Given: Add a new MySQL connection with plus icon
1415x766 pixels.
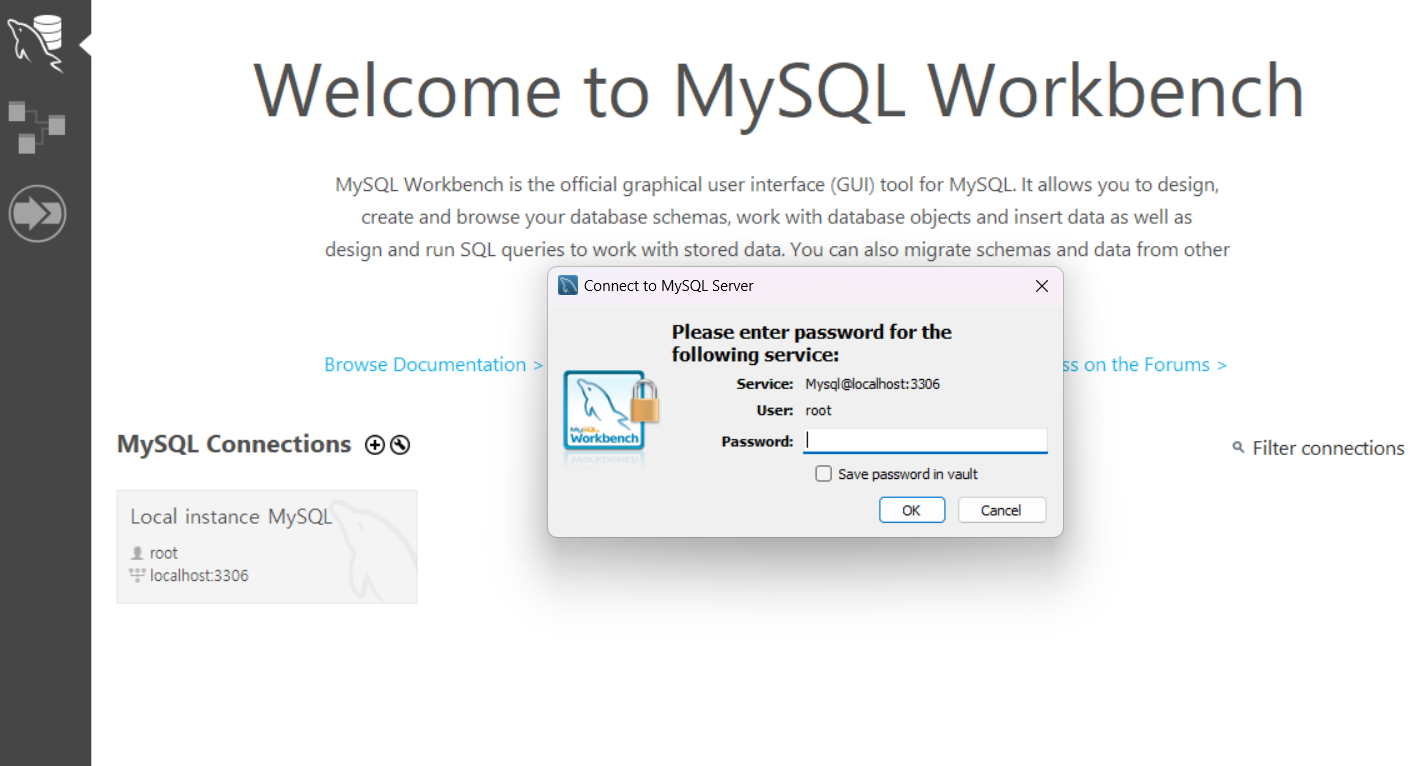Looking at the screenshot, I should [x=375, y=445].
